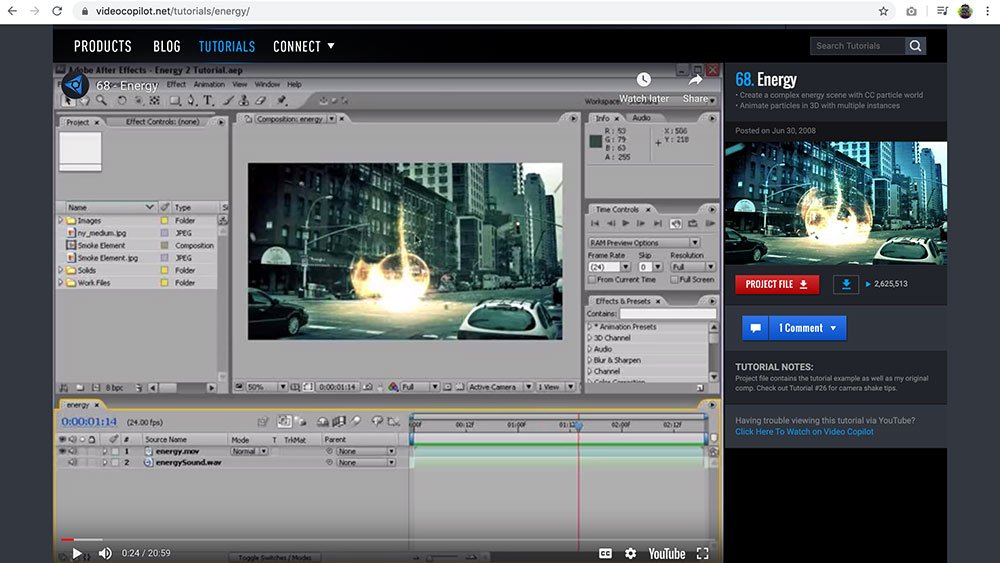Click the search magnifier icon
This screenshot has width=1000, height=563.
915,46
